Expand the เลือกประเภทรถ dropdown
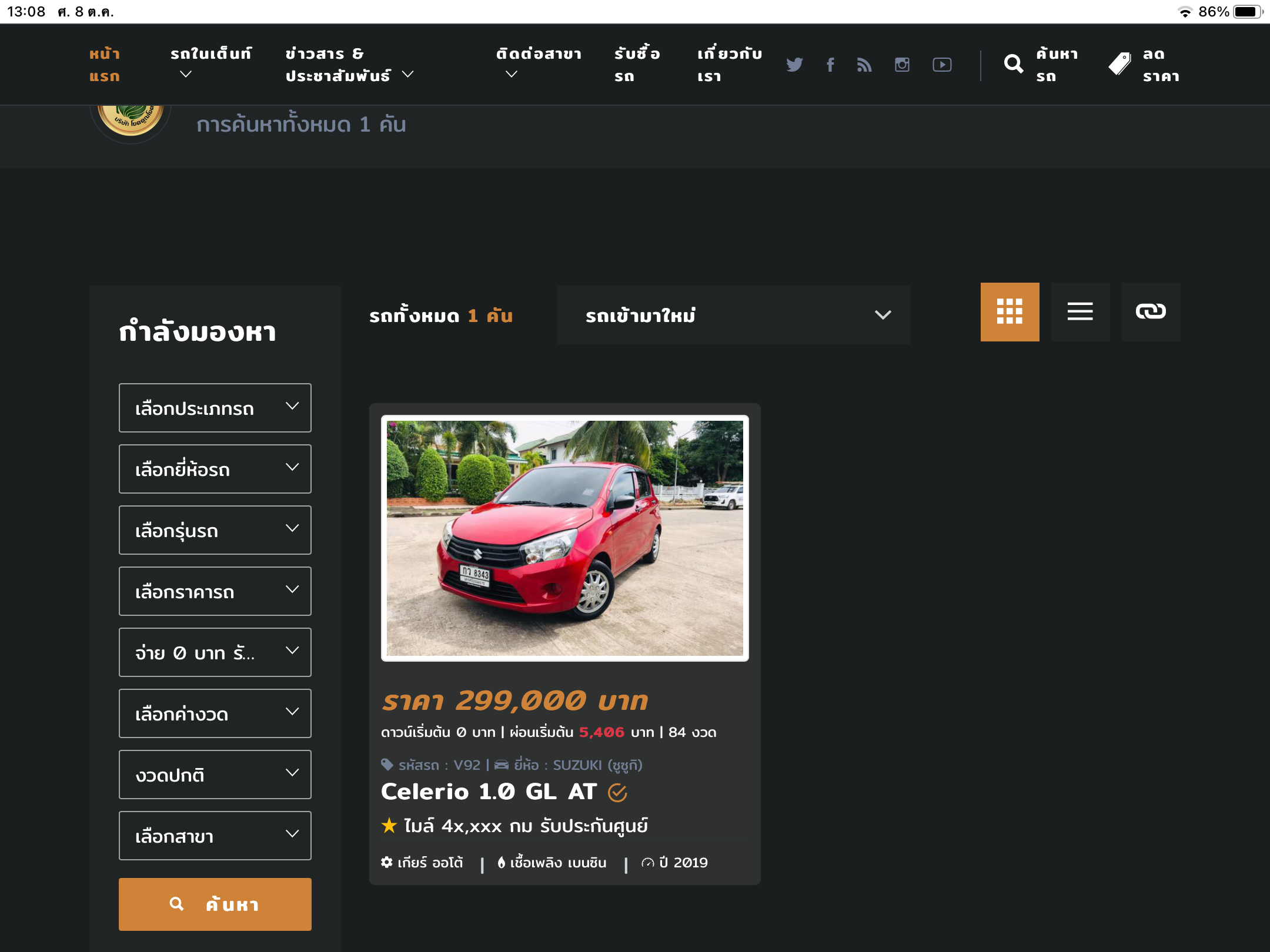The image size is (1270, 952). (215, 408)
